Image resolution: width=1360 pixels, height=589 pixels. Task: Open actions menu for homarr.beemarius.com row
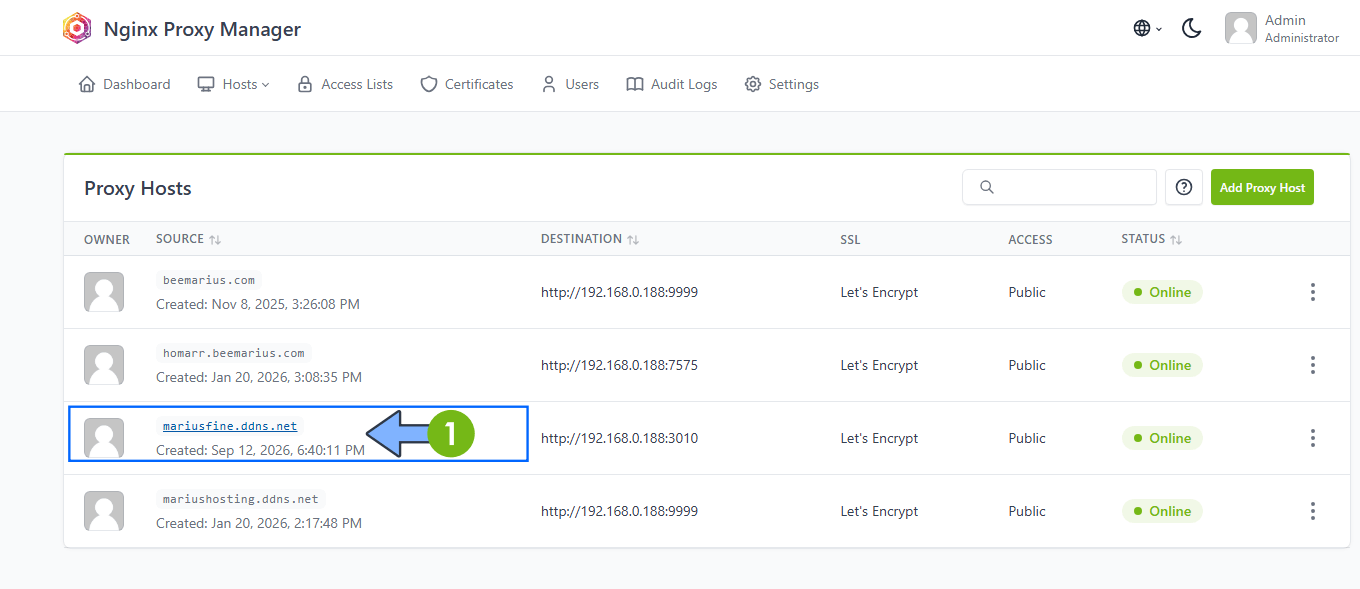point(1312,365)
